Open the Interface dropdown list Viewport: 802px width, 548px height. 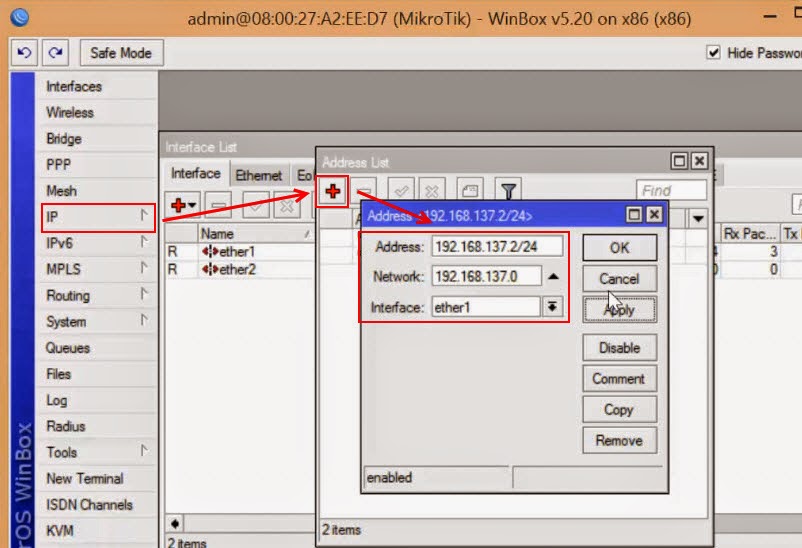pos(552,307)
